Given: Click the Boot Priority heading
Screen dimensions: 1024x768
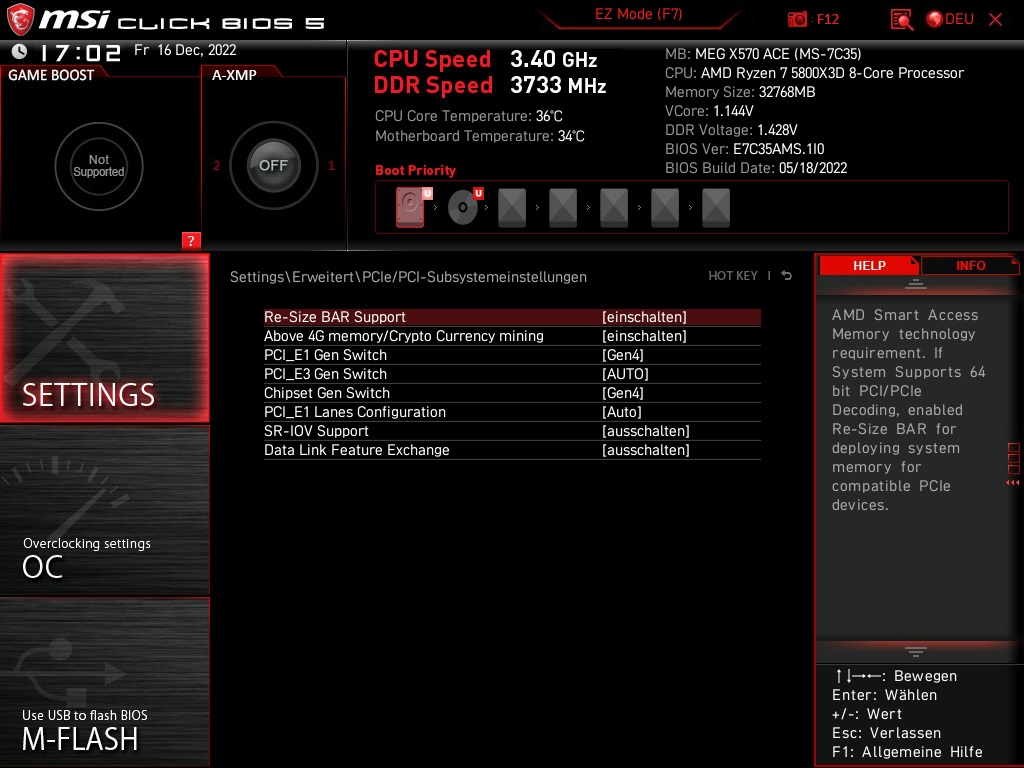Looking at the screenshot, I should tap(415, 170).
